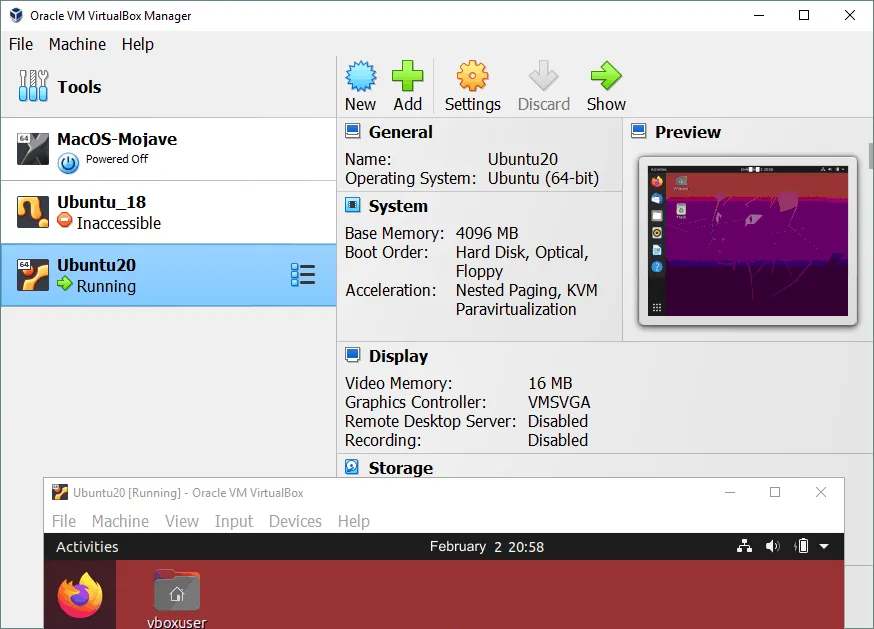Launch Firefox from the Ubuntu dock
This screenshot has height=629, width=874.
click(80, 595)
